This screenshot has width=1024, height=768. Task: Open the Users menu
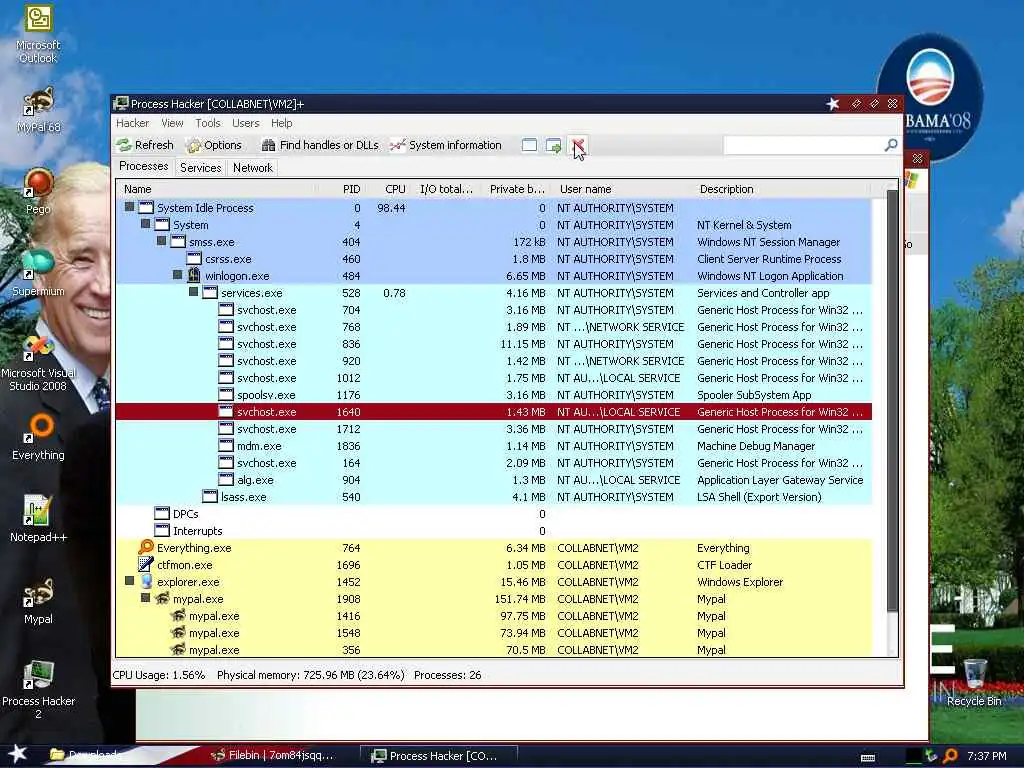[x=246, y=123]
